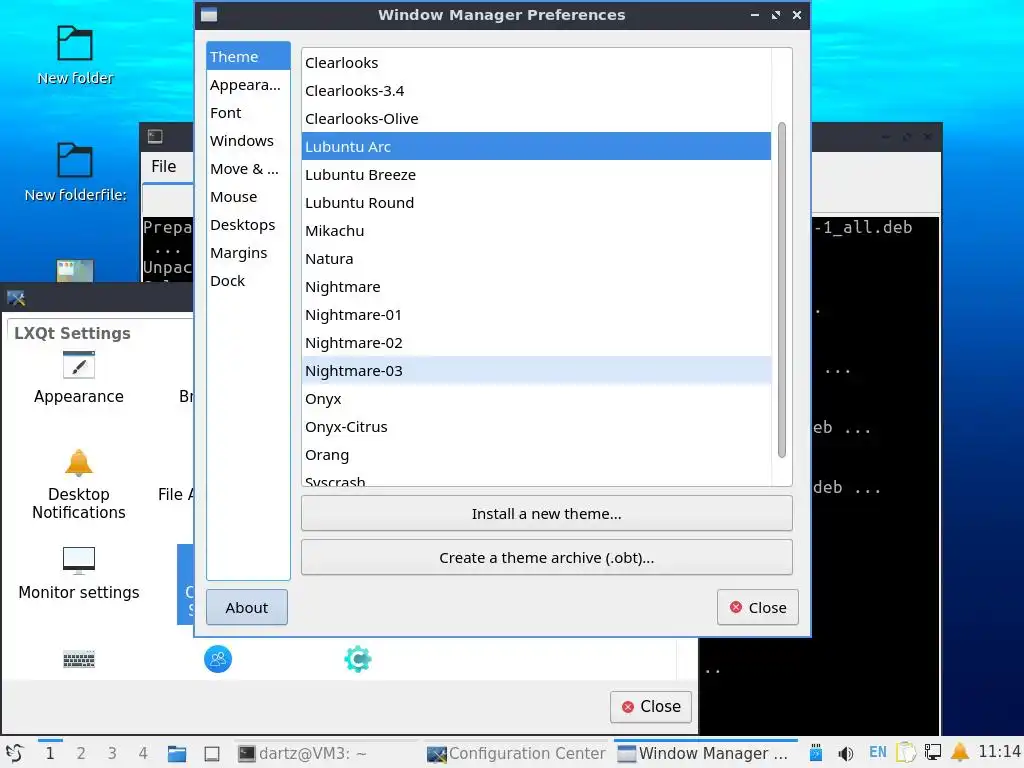Click Install a new theme button

[x=547, y=513]
